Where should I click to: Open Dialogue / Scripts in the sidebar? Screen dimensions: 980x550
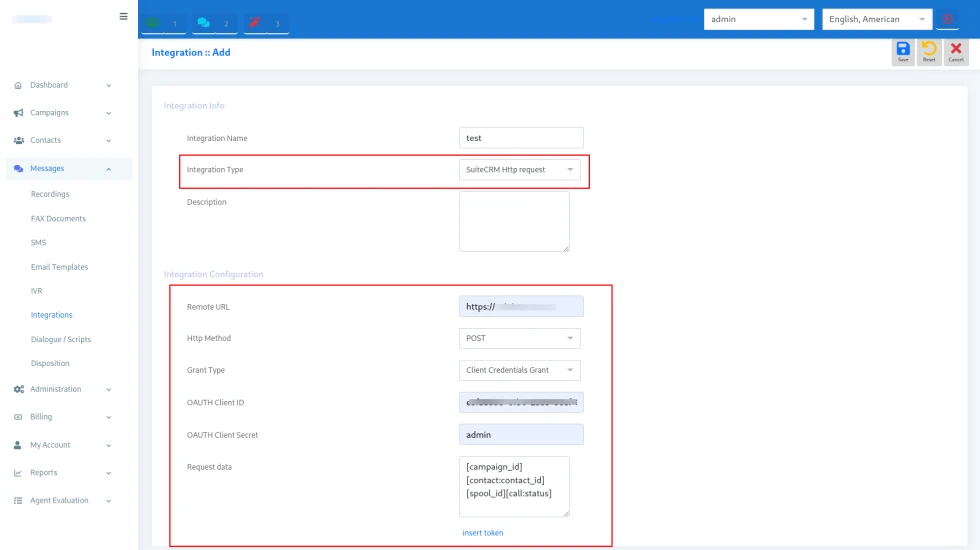click(x=61, y=339)
